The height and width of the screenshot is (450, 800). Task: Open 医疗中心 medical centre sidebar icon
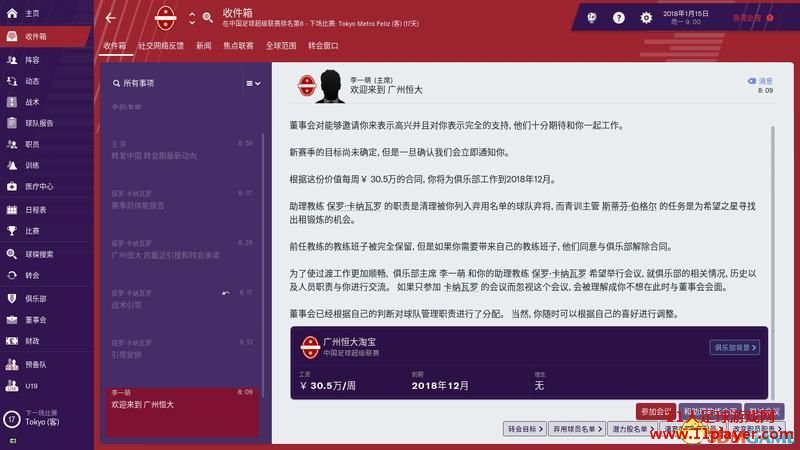tap(12, 187)
